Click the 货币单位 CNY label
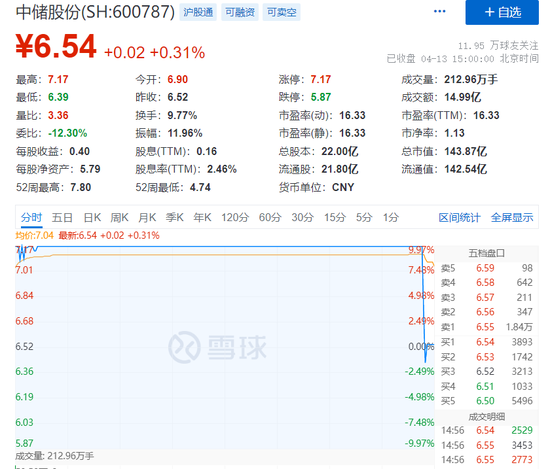 pos(343,187)
